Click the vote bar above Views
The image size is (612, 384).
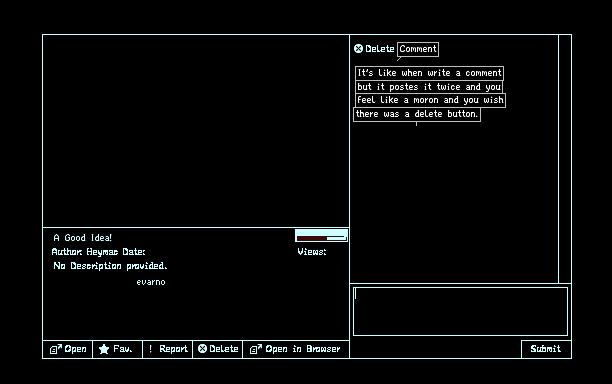(321, 236)
